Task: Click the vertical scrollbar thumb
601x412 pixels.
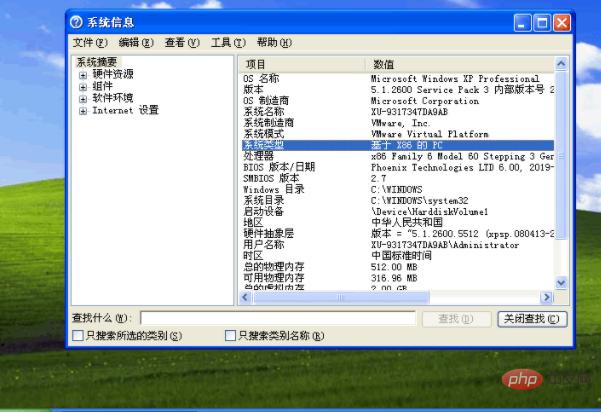Action: (561, 155)
